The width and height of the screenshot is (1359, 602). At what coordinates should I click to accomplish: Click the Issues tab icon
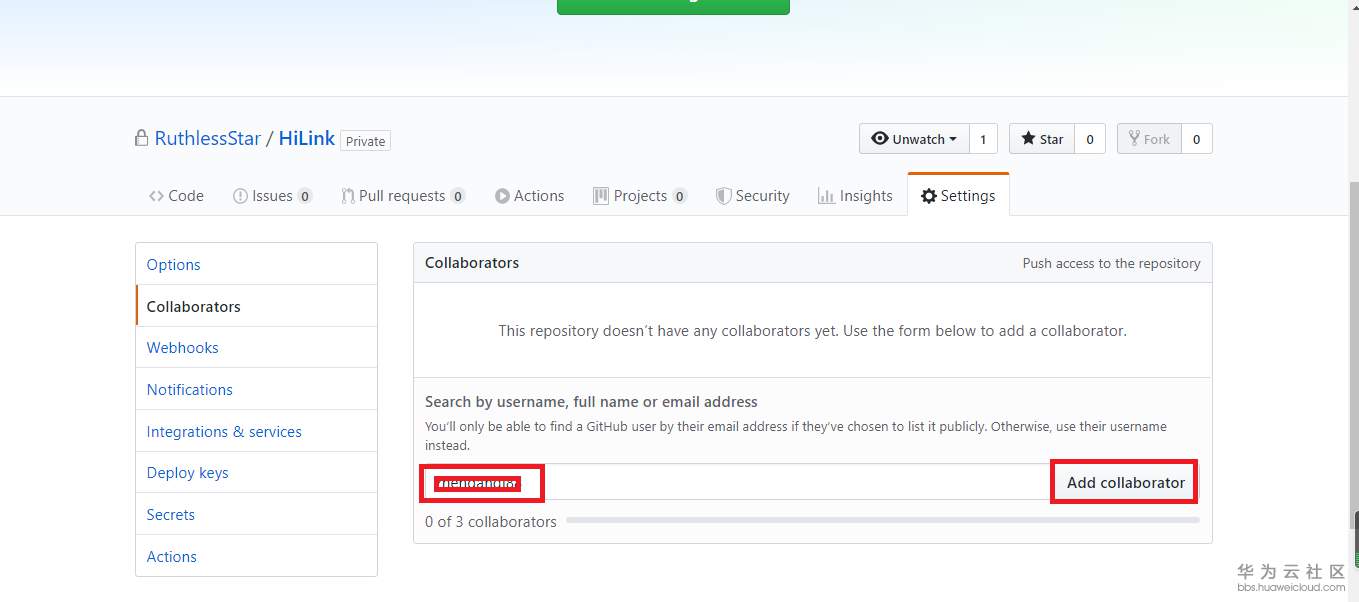click(x=240, y=196)
